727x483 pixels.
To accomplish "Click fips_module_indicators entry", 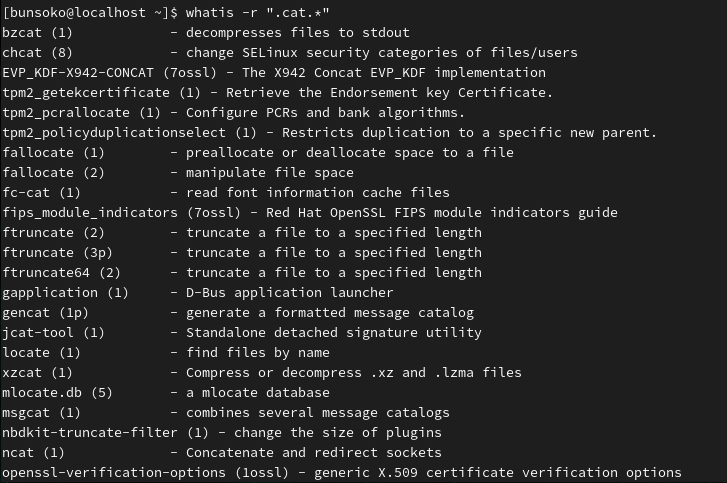I will (x=90, y=213).
